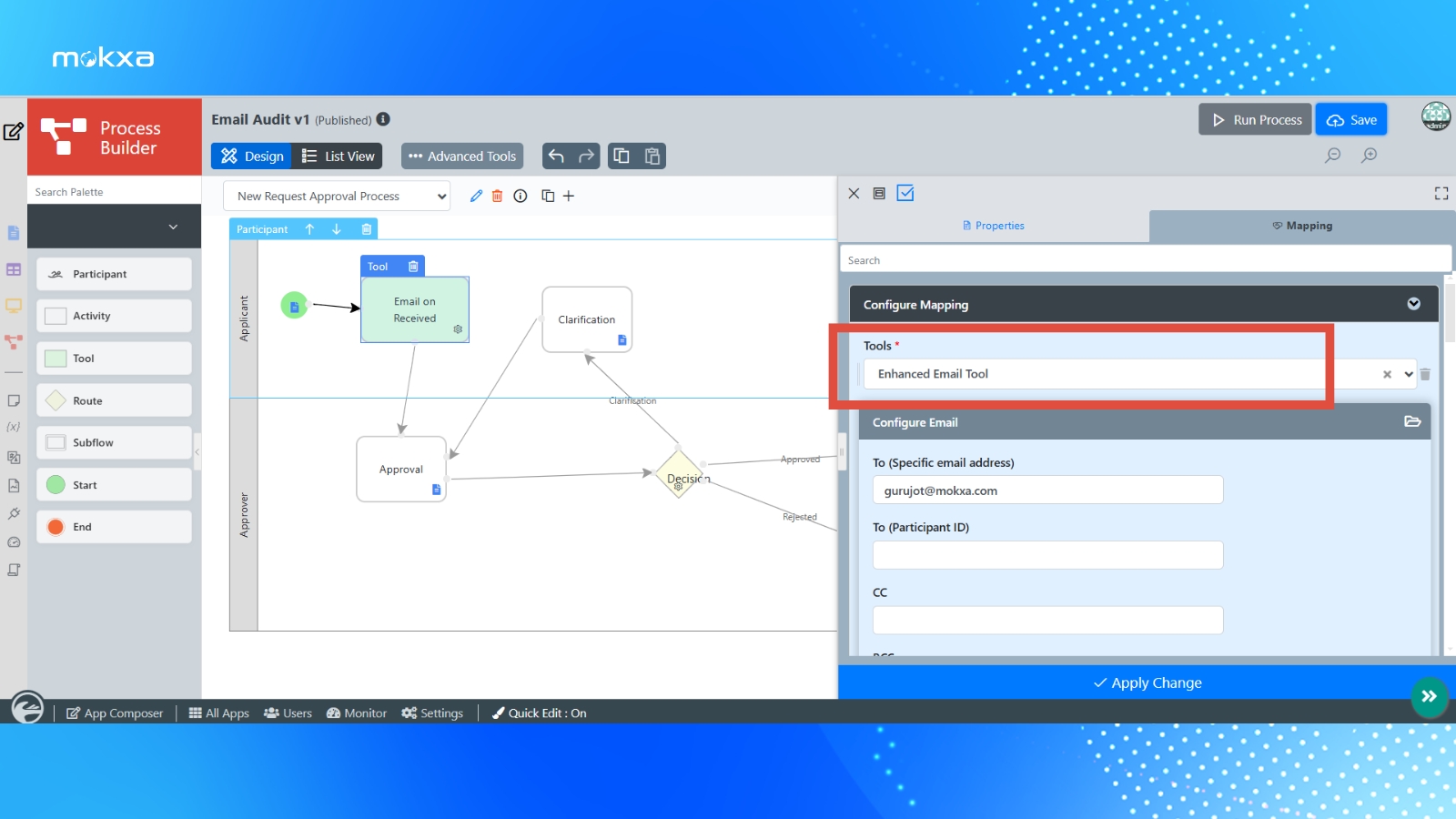The height and width of the screenshot is (819, 1456).
Task: Click the zoom in magnifier icon
Action: point(1369,156)
